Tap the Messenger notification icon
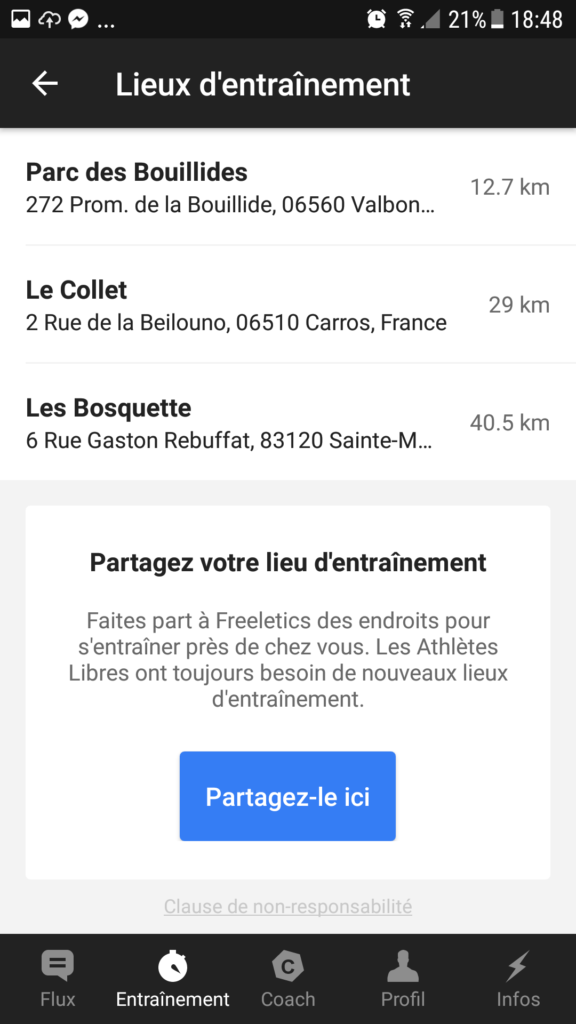 [78, 19]
